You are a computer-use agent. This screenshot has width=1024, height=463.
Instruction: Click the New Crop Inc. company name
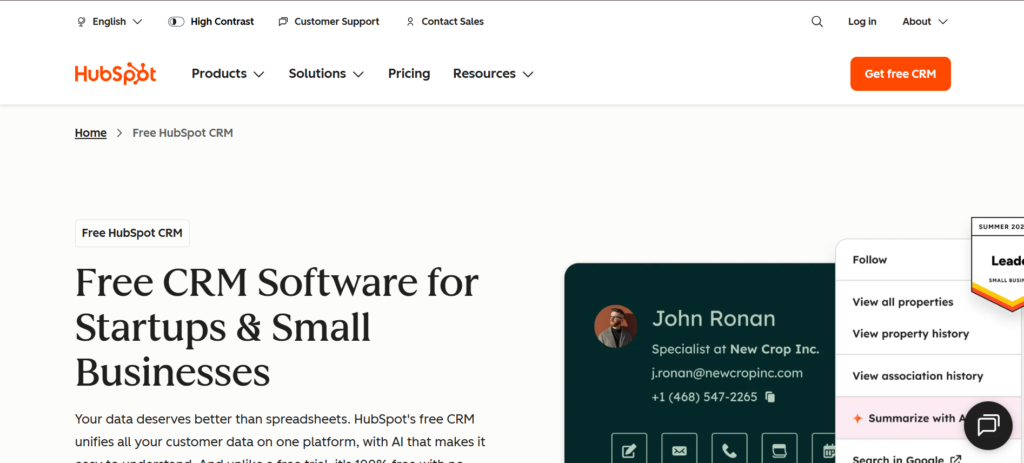774,349
